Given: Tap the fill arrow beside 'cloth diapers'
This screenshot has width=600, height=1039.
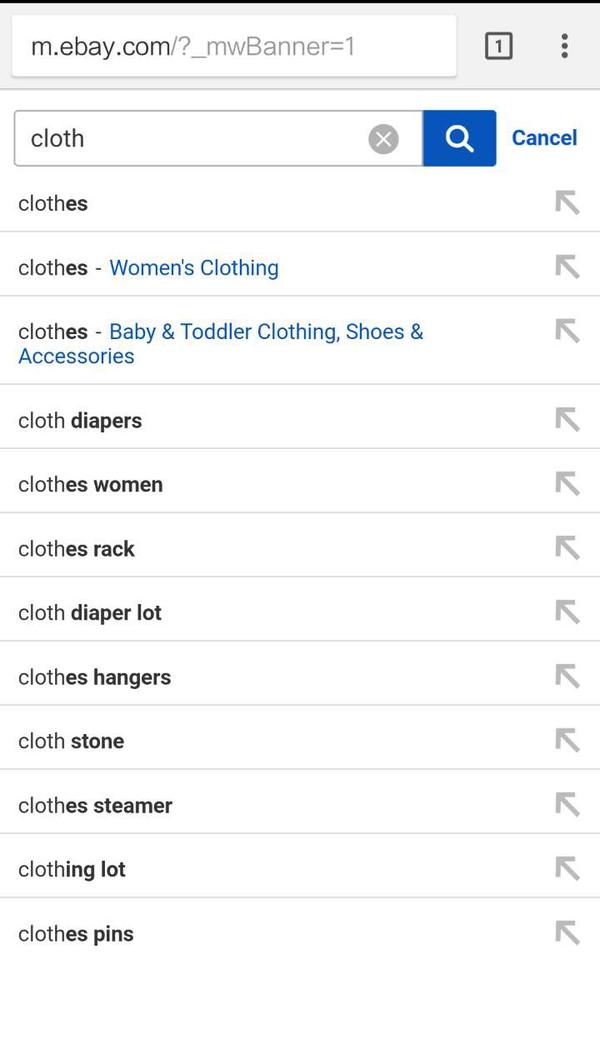Looking at the screenshot, I should click(x=568, y=420).
